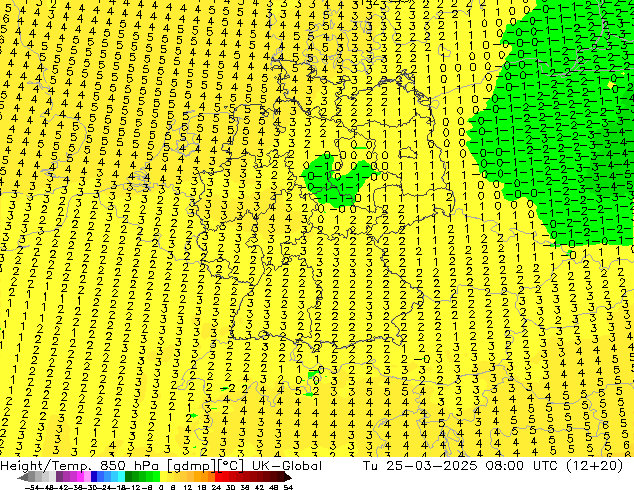Image resolution: width=634 pixels, height=490 pixels.
Task: Click the 54 value on legend scale
Action: pyautogui.click(x=288, y=487)
